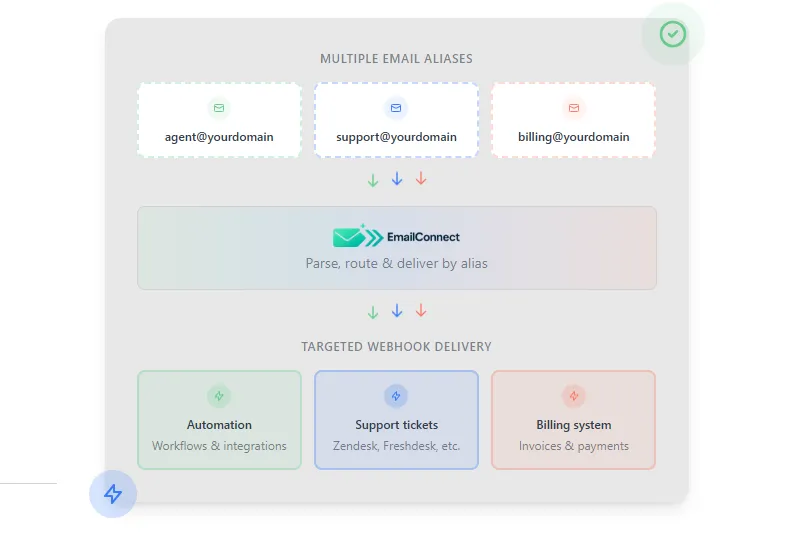The height and width of the screenshot is (534, 789).
Task: Select the support@yourdomain alias card
Action: click(x=396, y=121)
